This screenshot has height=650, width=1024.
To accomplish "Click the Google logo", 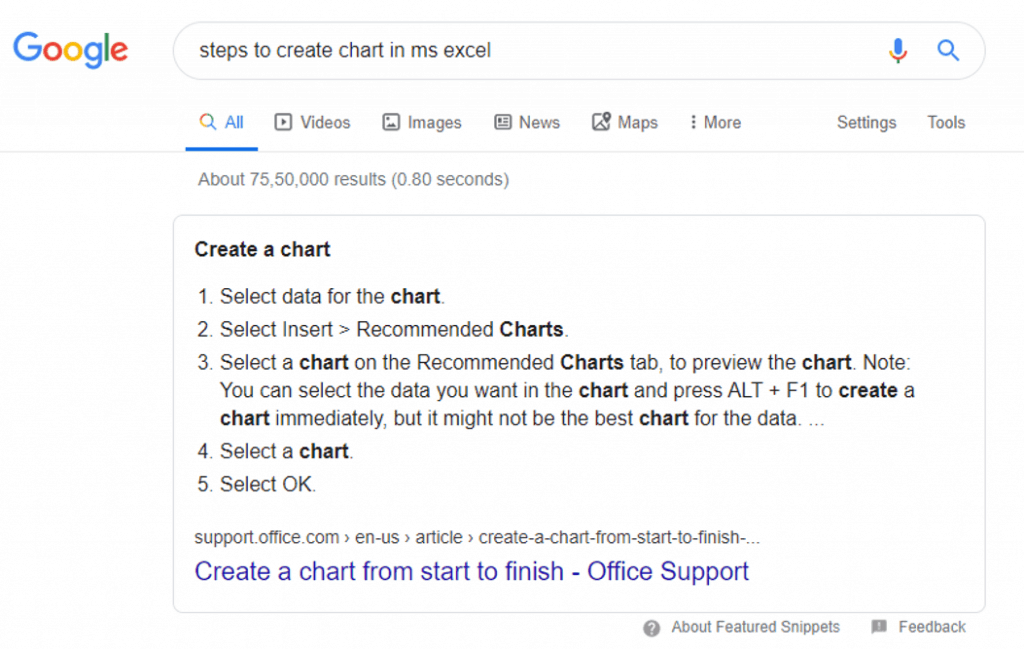I will click(71, 50).
